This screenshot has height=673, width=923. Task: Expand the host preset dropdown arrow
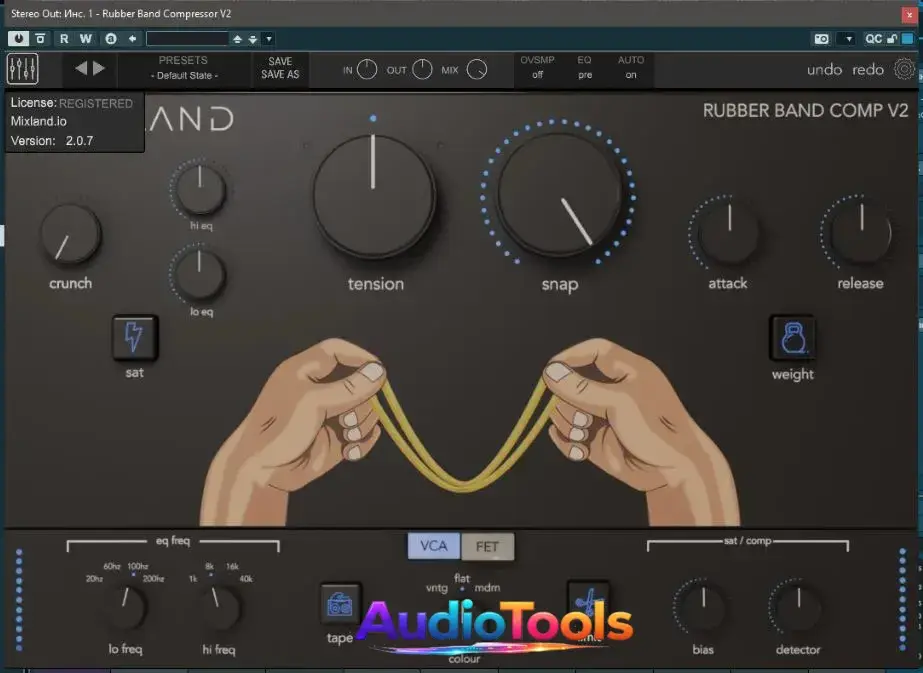coord(269,38)
